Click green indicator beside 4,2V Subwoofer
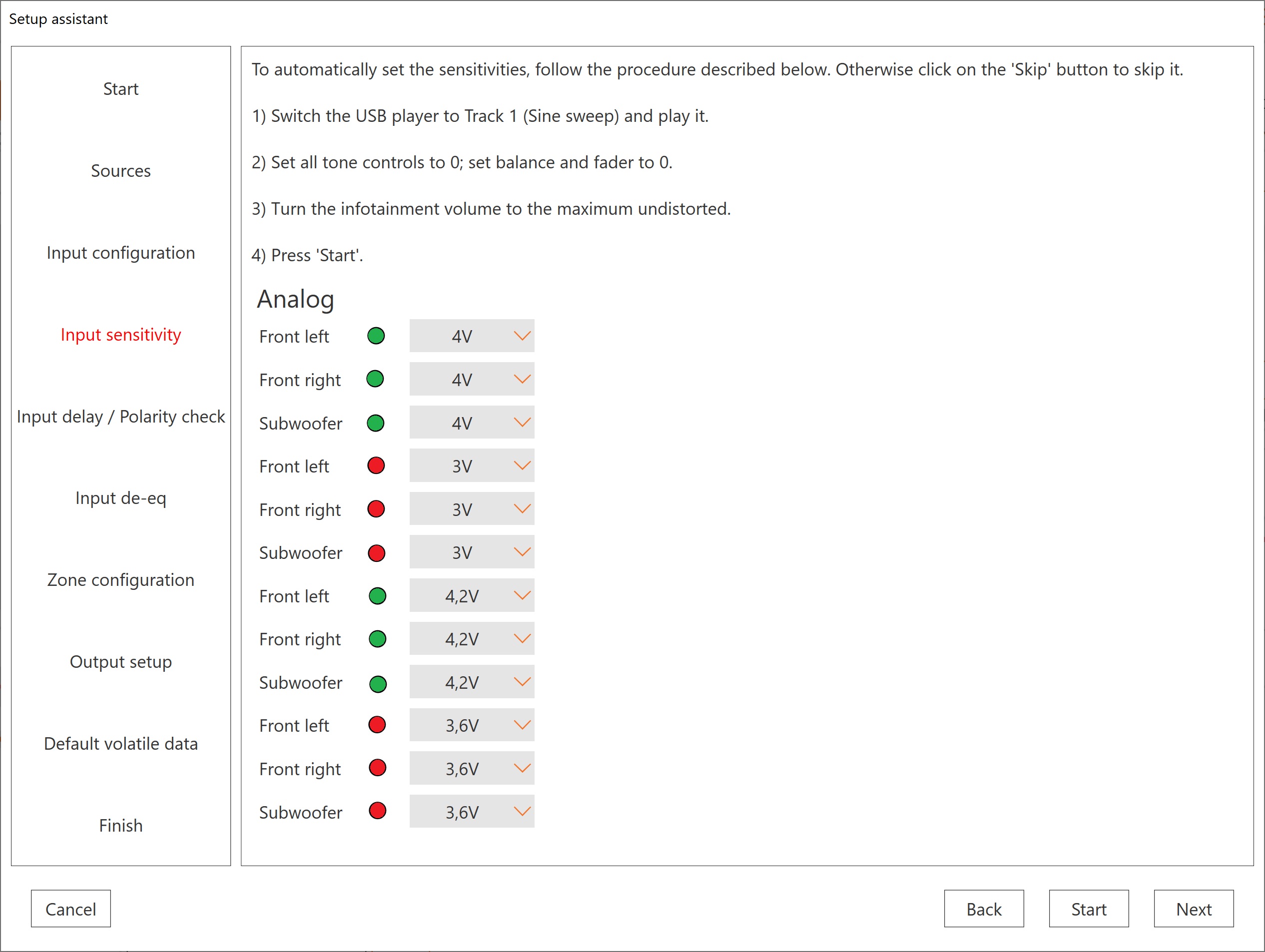Image resolution: width=1265 pixels, height=952 pixels. pyautogui.click(x=377, y=683)
